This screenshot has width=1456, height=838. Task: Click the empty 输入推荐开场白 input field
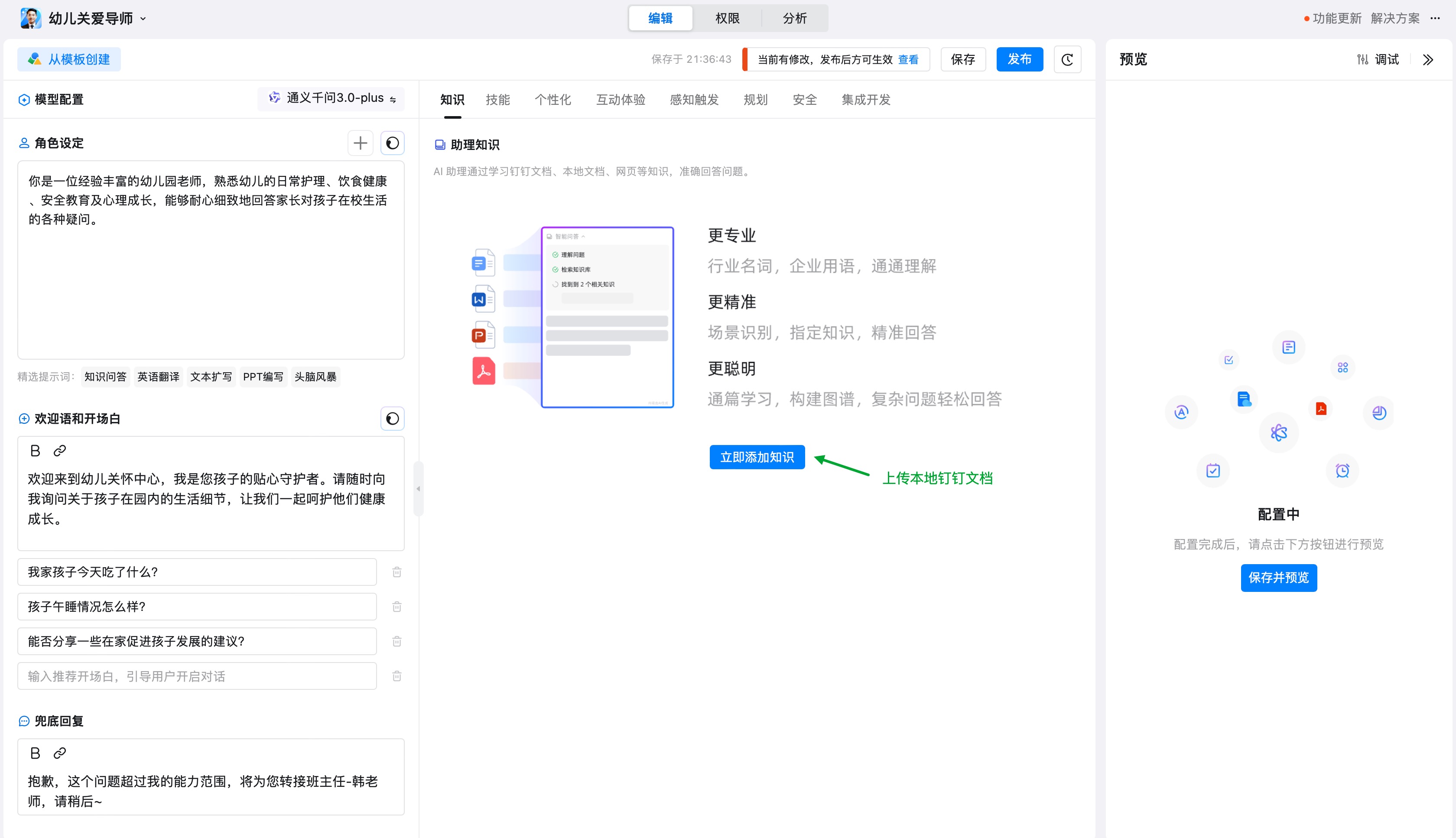pyautogui.click(x=197, y=676)
